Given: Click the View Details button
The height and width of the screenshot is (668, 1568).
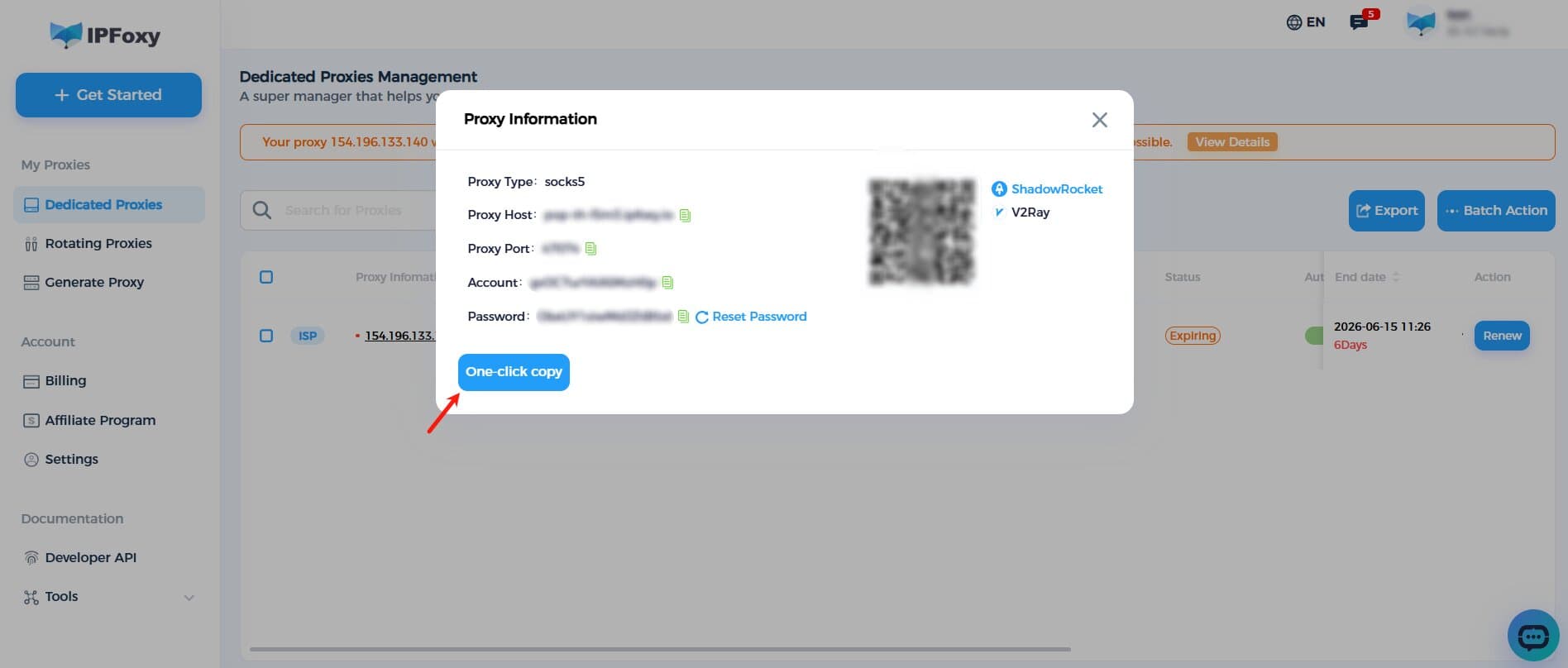Looking at the screenshot, I should coord(1232,141).
